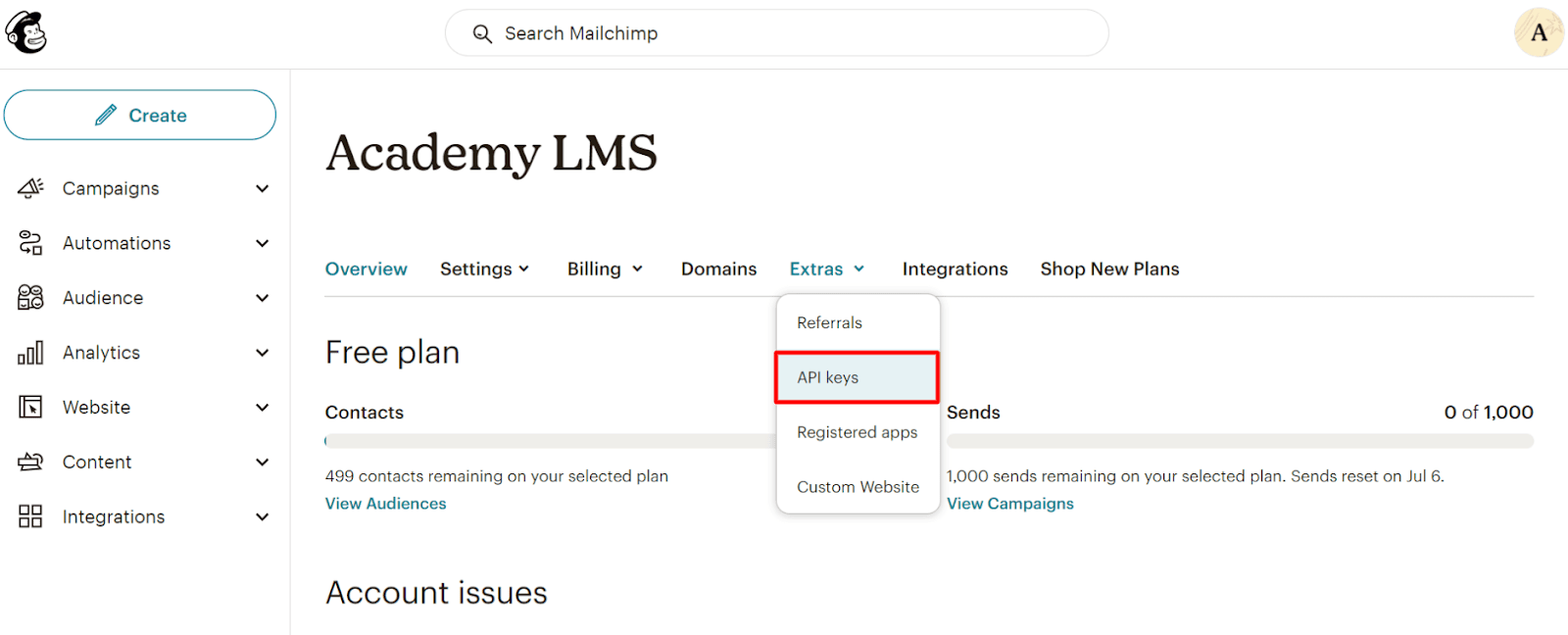
Task: Click the Website cursor-window icon
Action: 30,407
